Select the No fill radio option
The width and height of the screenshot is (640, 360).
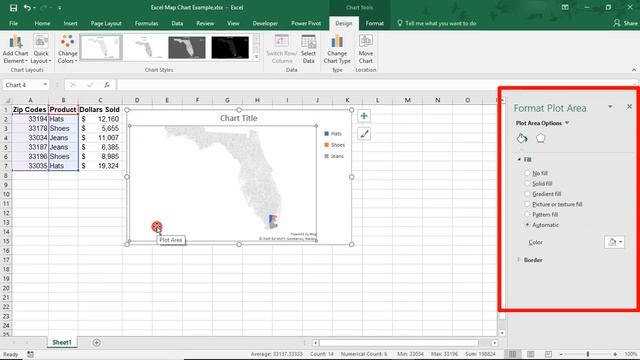[527, 173]
